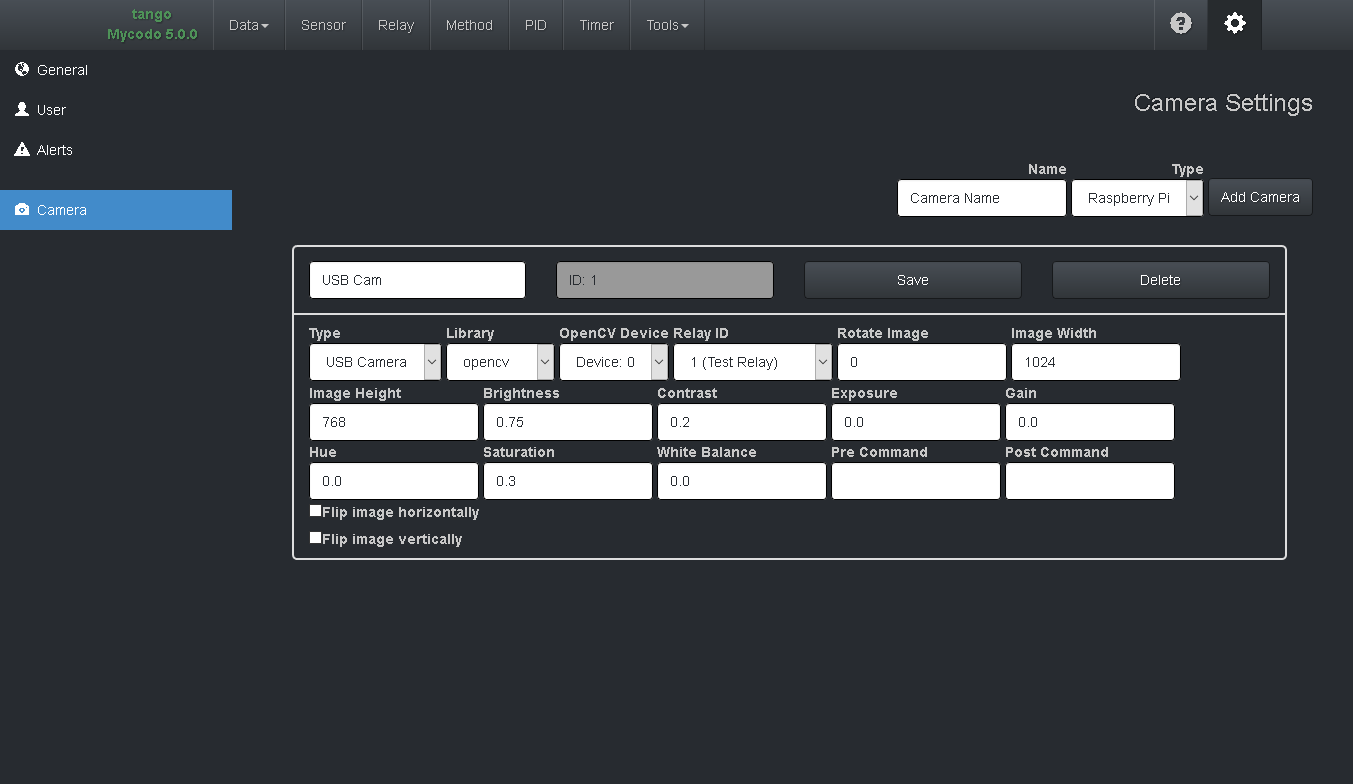Select the General globe icon in sidebar
This screenshot has width=1353, height=784.
coord(21,69)
